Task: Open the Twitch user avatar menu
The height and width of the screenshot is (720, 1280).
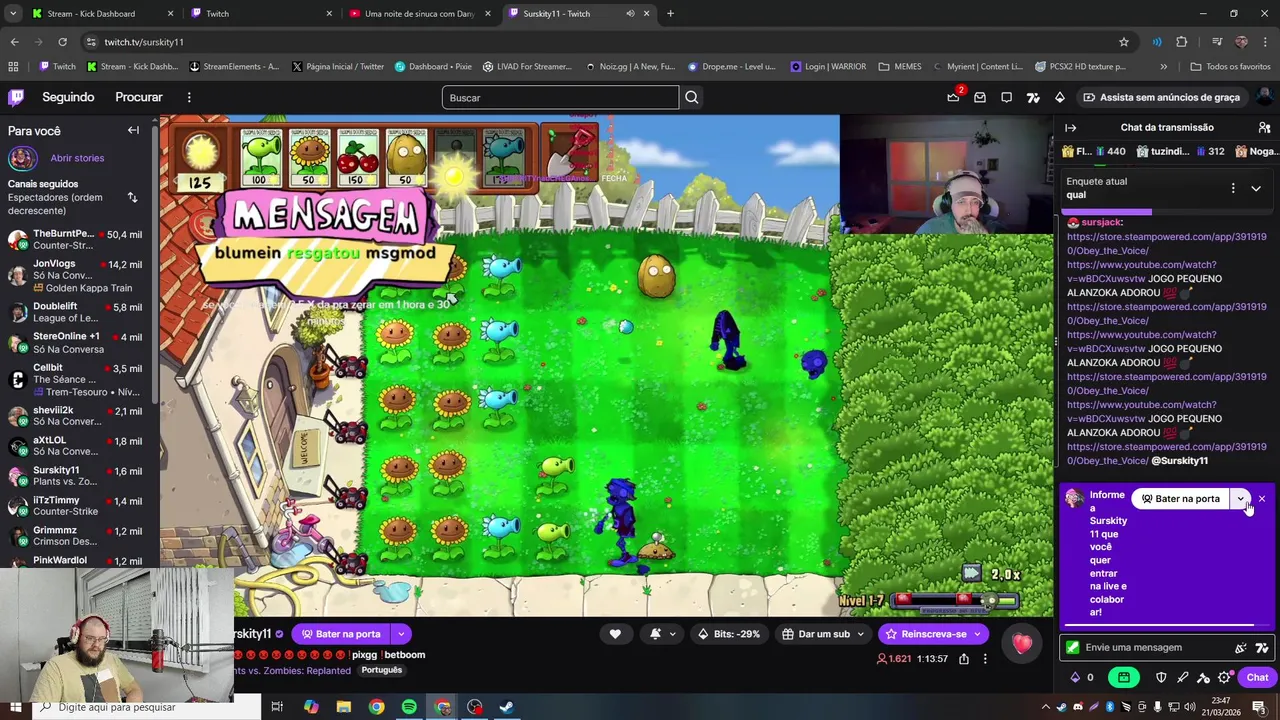Action: pyautogui.click(x=1265, y=97)
